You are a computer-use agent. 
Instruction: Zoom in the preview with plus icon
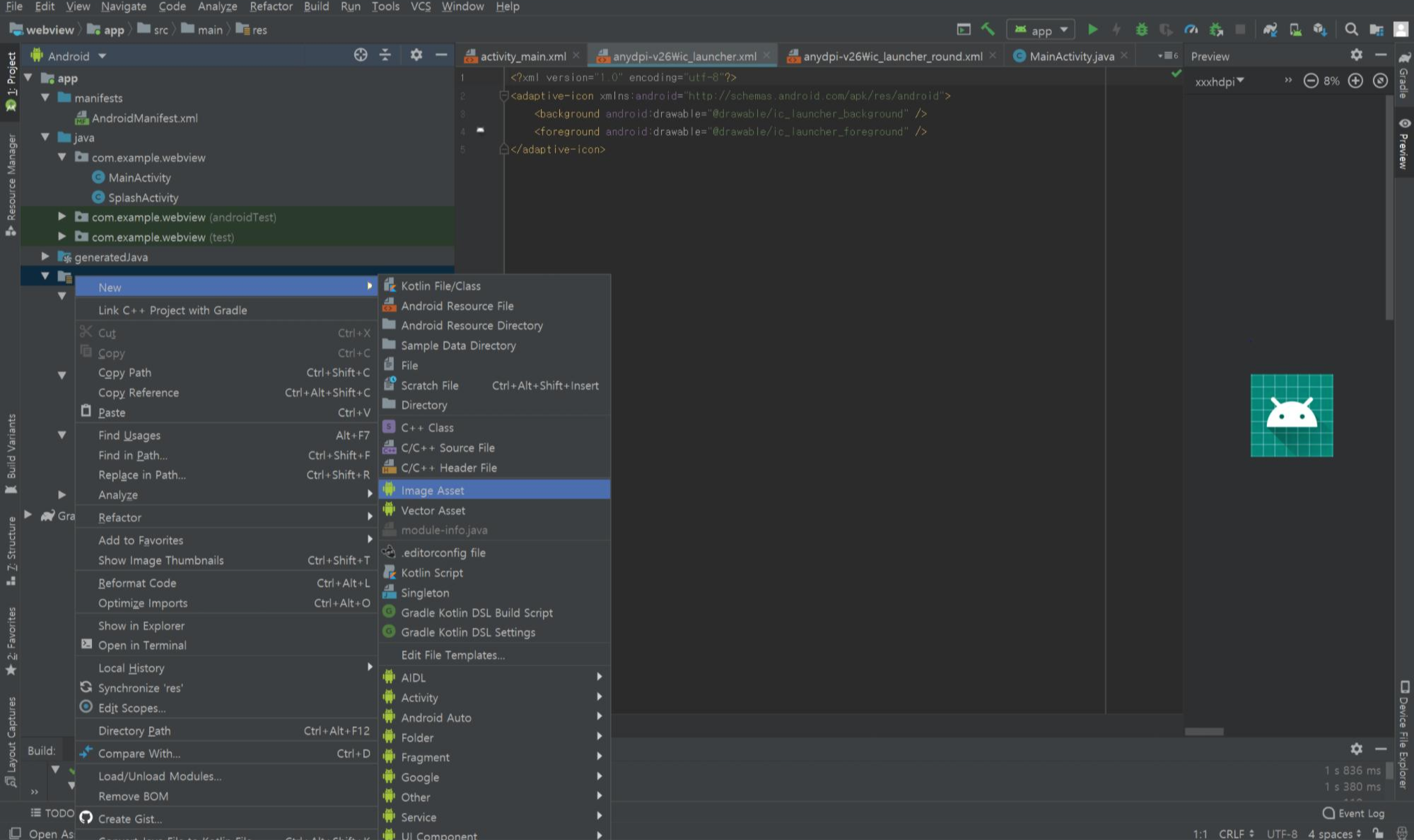[x=1355, y=81]
